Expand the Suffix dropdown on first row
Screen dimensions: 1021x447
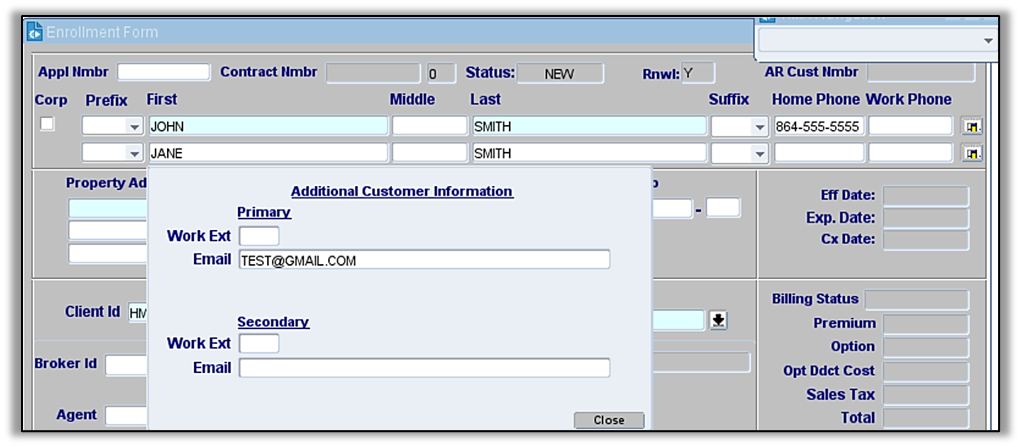[759, 127]
